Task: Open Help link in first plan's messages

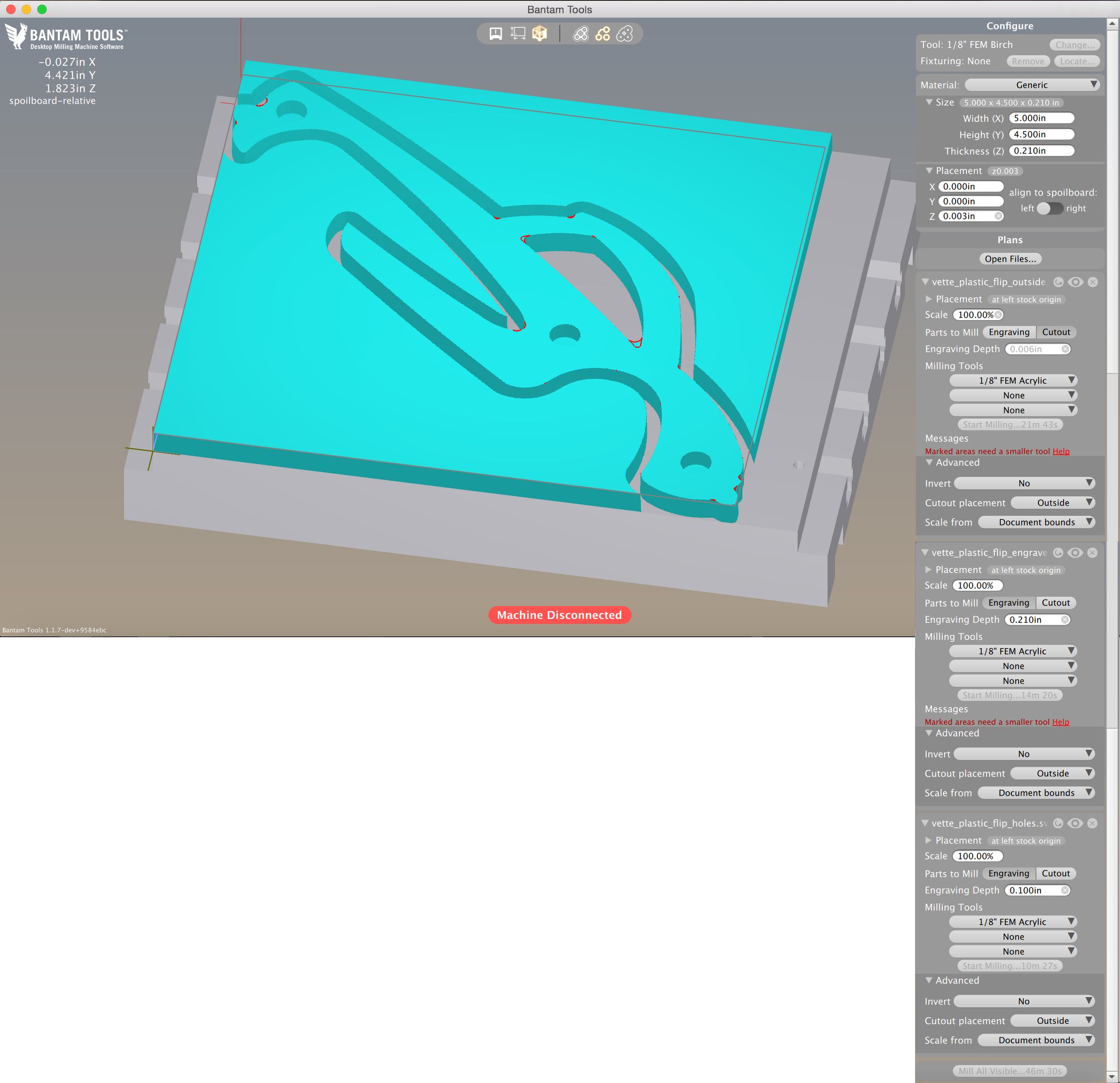Action: [1061, 451]
